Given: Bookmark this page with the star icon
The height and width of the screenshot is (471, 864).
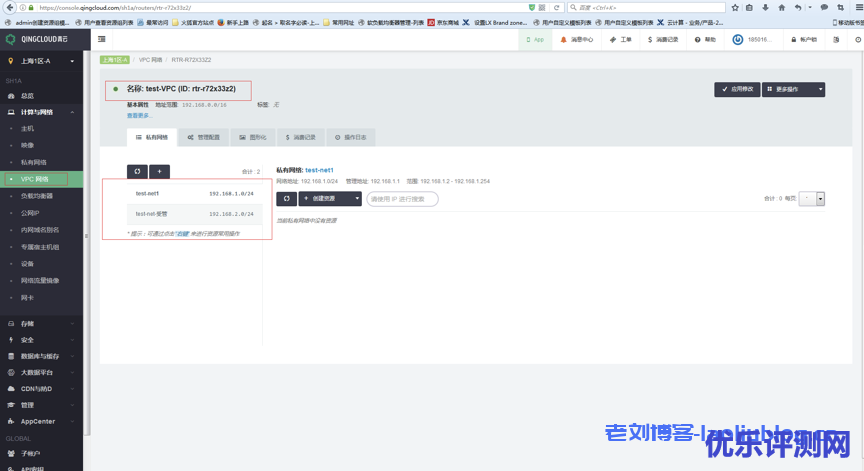Looking at the screenshot, I should [735, 8].
